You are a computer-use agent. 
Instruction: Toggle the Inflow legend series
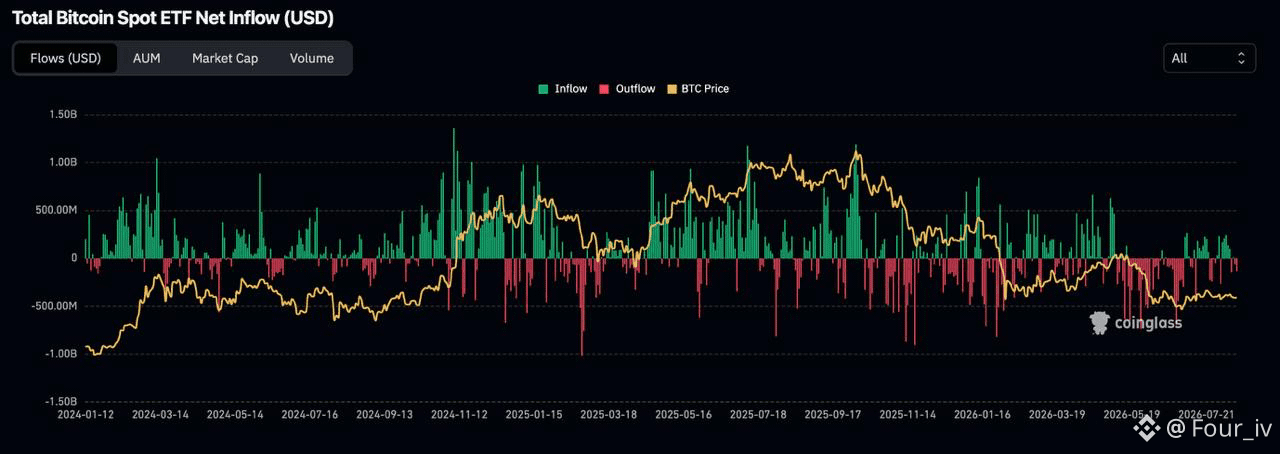pyautogui.click(x=563, y=89)
